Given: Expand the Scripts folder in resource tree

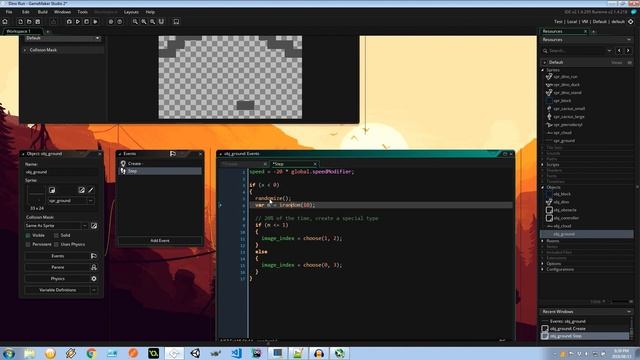Looking at the screenshot, I should (x=543, y=165).
